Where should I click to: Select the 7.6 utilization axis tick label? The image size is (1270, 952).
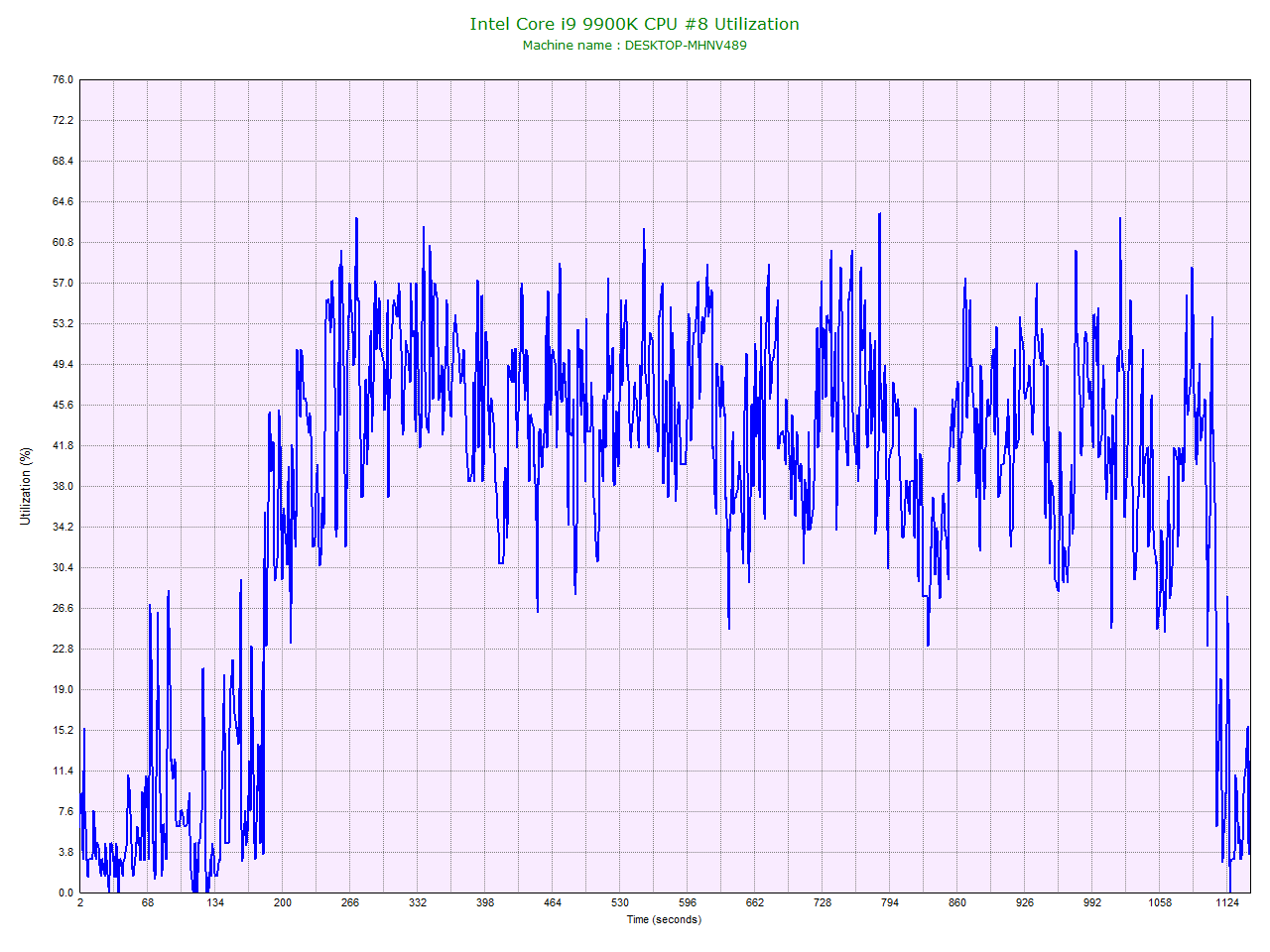tap(65, 811)
